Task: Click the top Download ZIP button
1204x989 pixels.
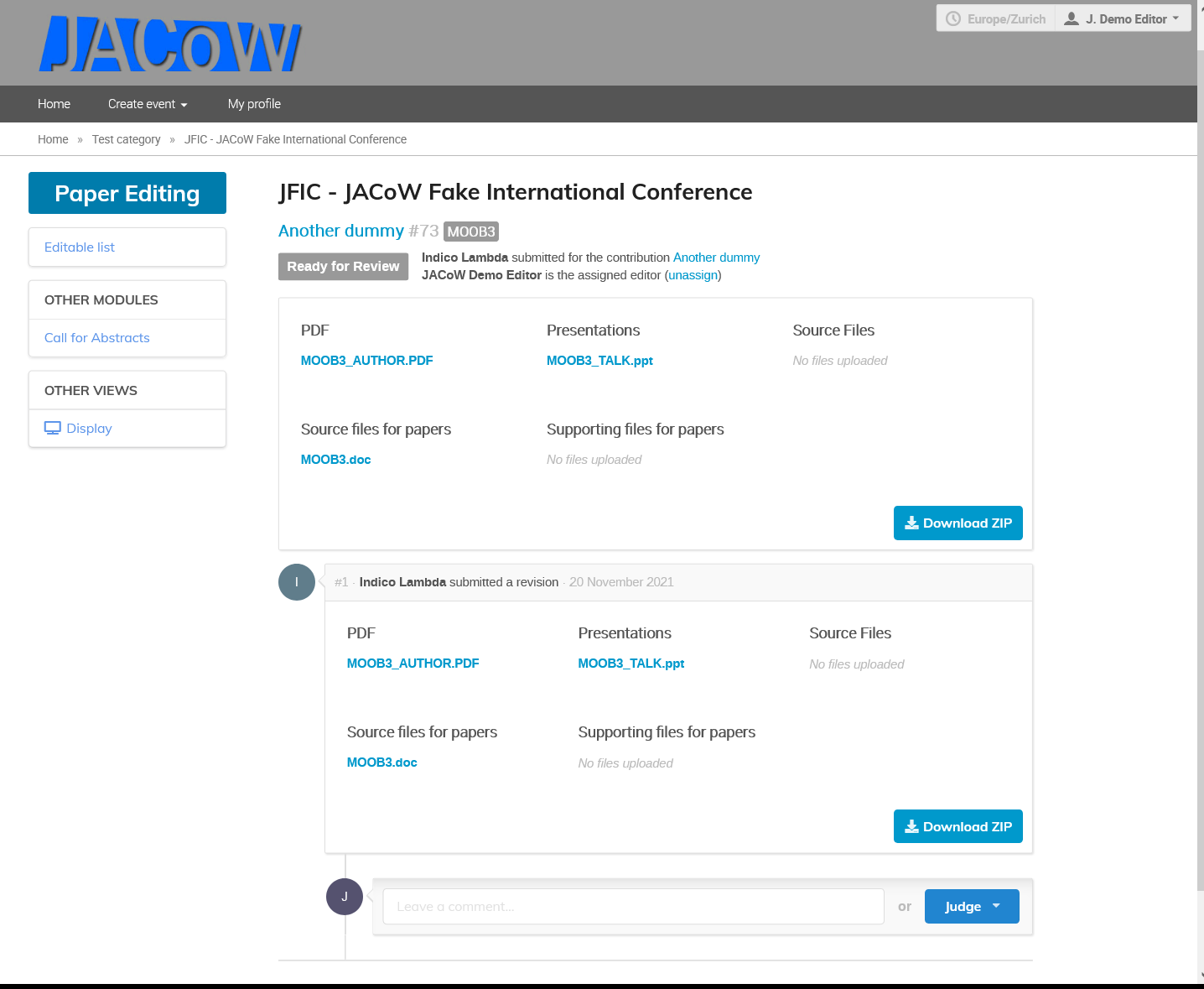Action: (957, 523)
